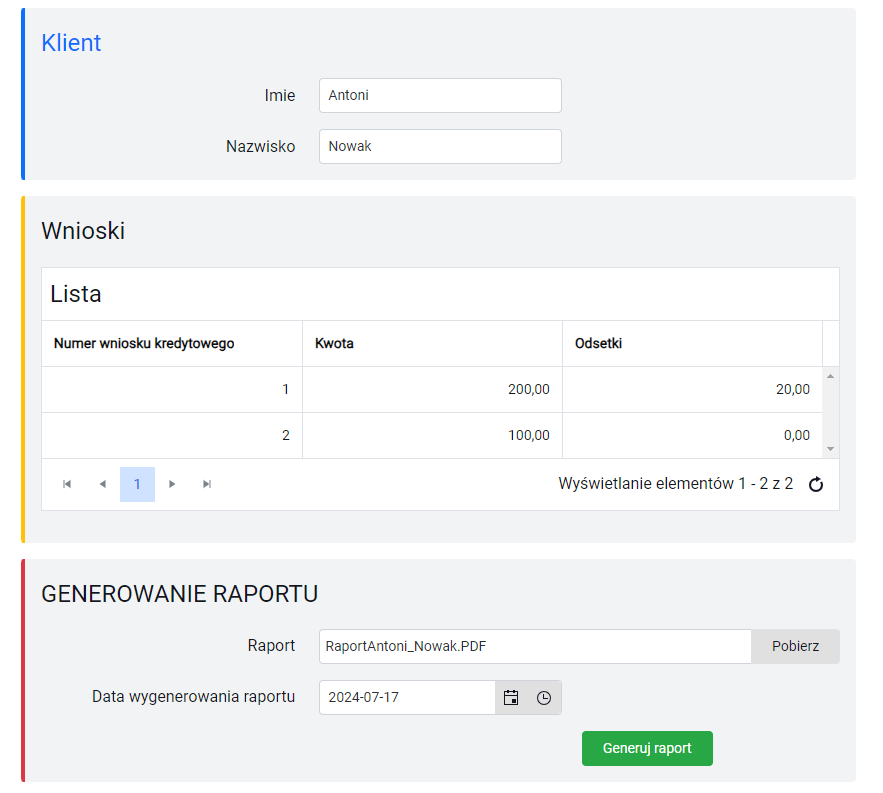Click the GENEROWANIE RAPORTU heading
The width and height of the screenshot is (883, 793).
point(180,594)
